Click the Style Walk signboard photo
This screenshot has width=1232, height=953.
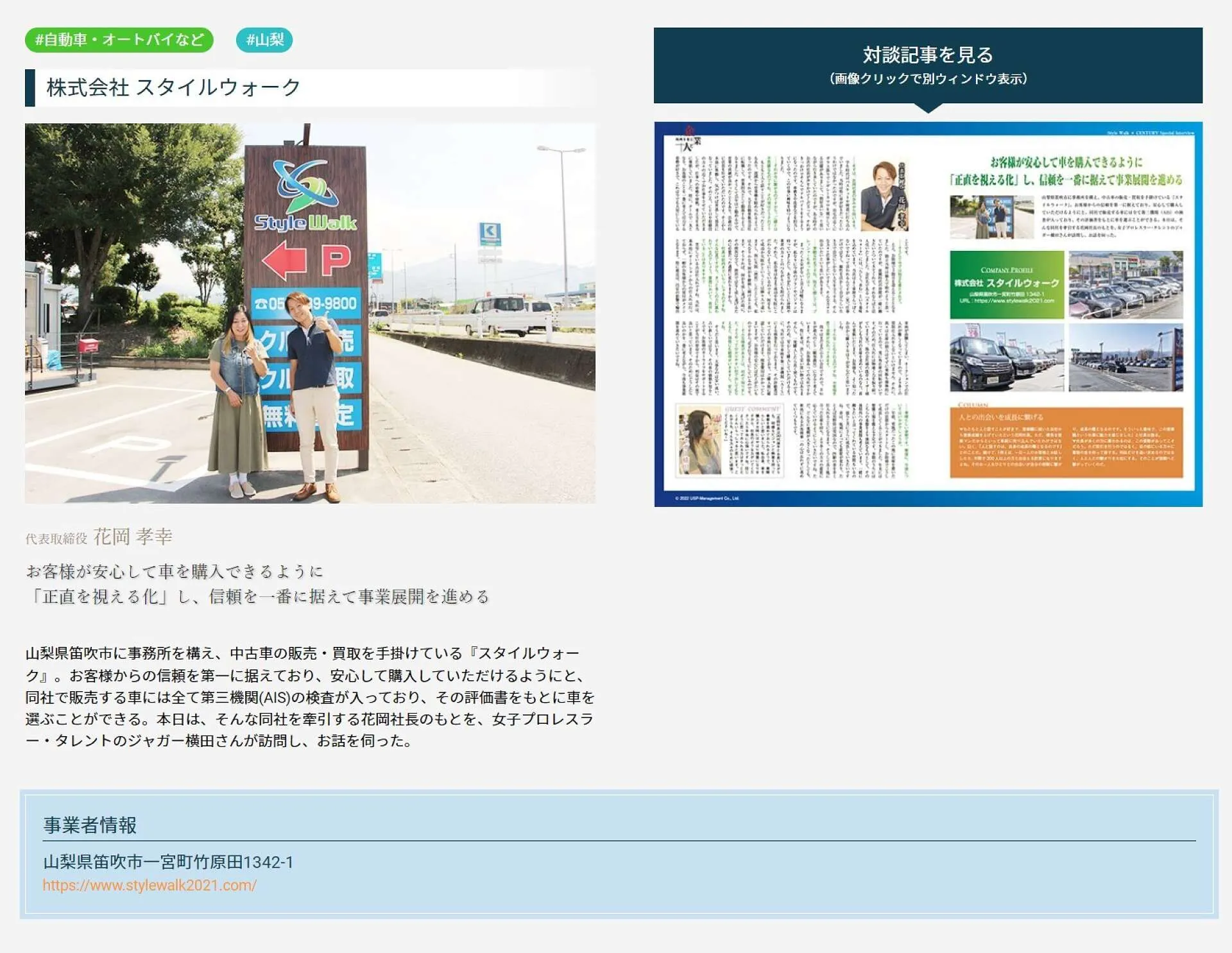coord(310,313)
